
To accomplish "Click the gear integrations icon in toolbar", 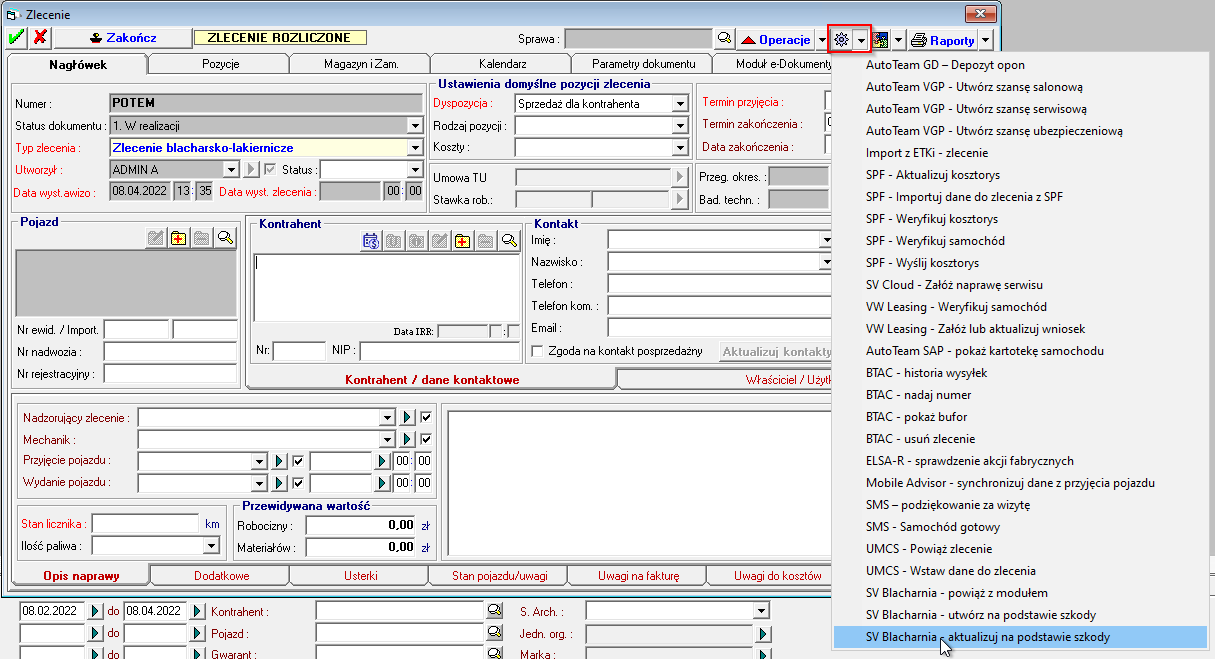I will coord(841,39).
